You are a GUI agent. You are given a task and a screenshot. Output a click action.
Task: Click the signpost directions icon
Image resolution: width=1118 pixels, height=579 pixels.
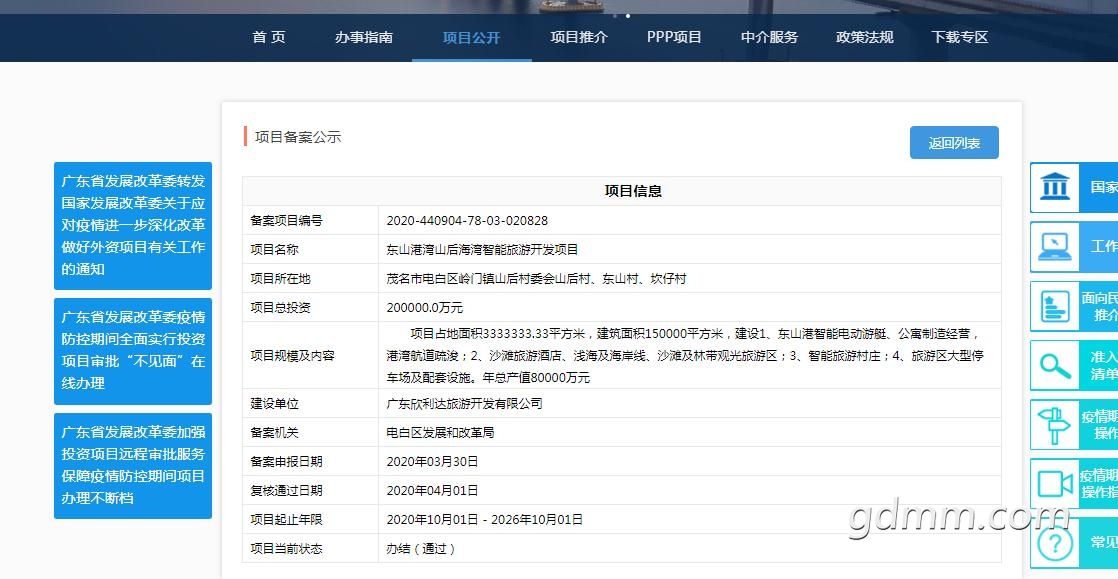(1054, 425)
